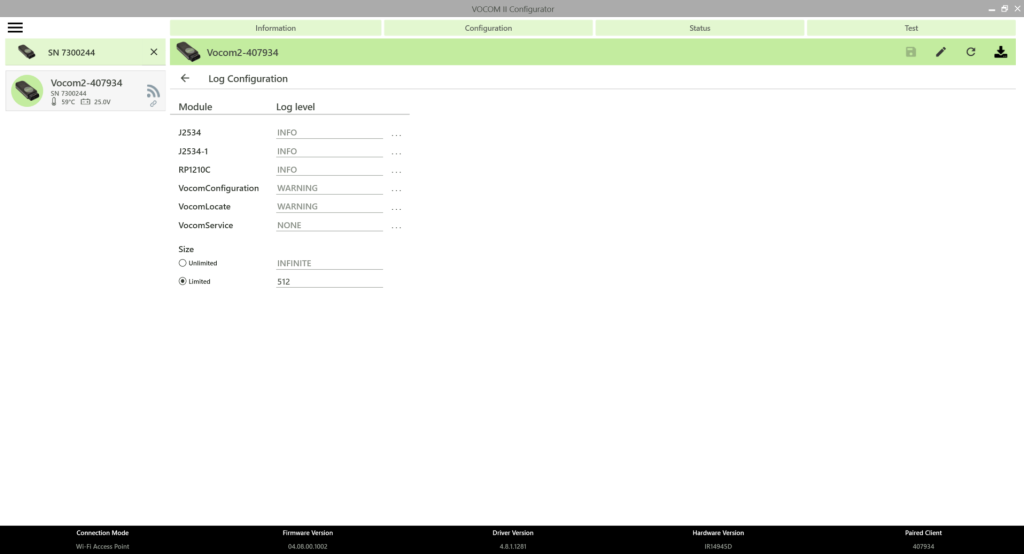Go to the Test tab
Viewport: 1024px width, 554px height.
[911, 28]
